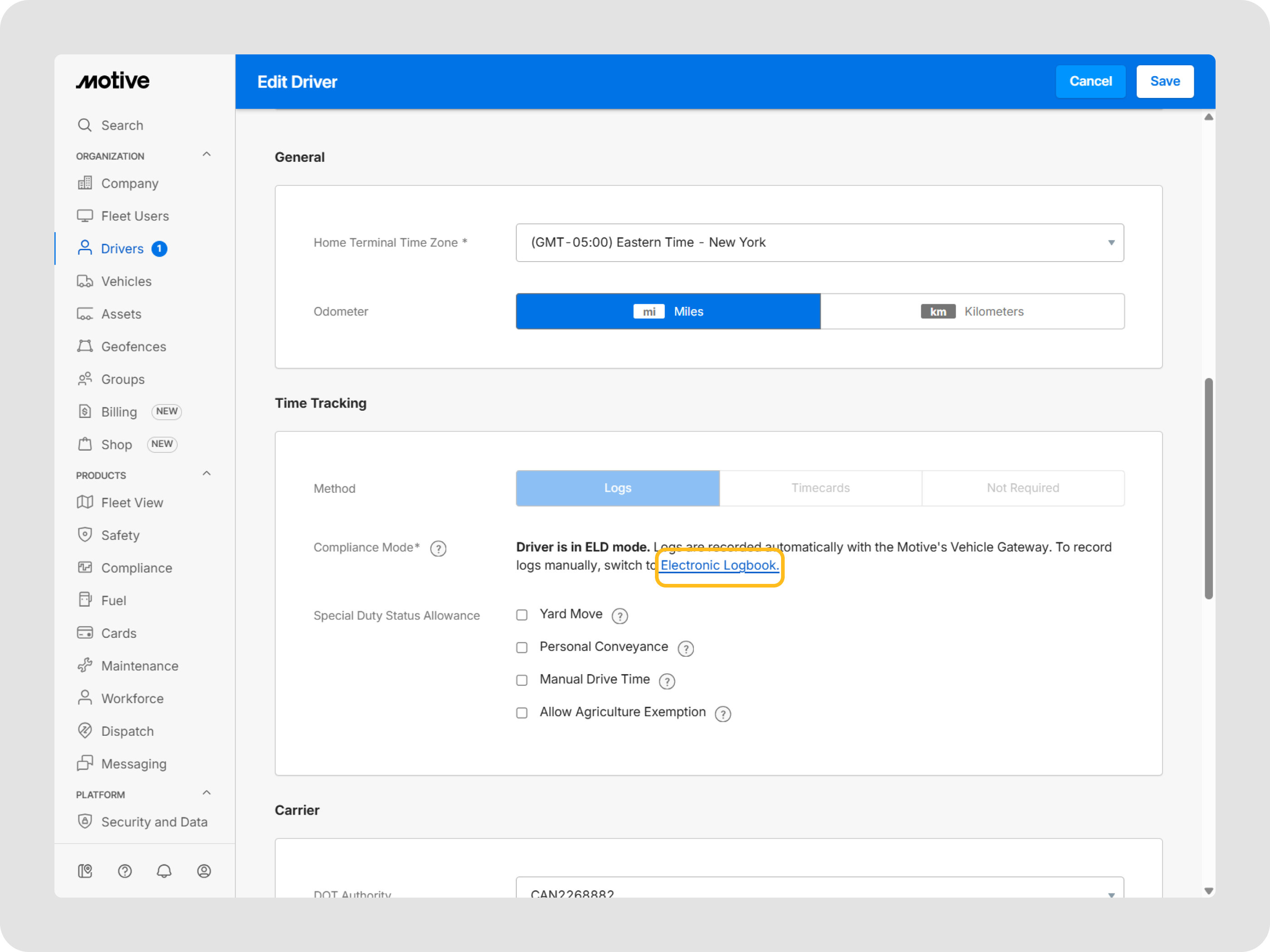The width and height of the screenshot is (1270, 952).
Task: Click the Save button
Action: [1164, 82]
